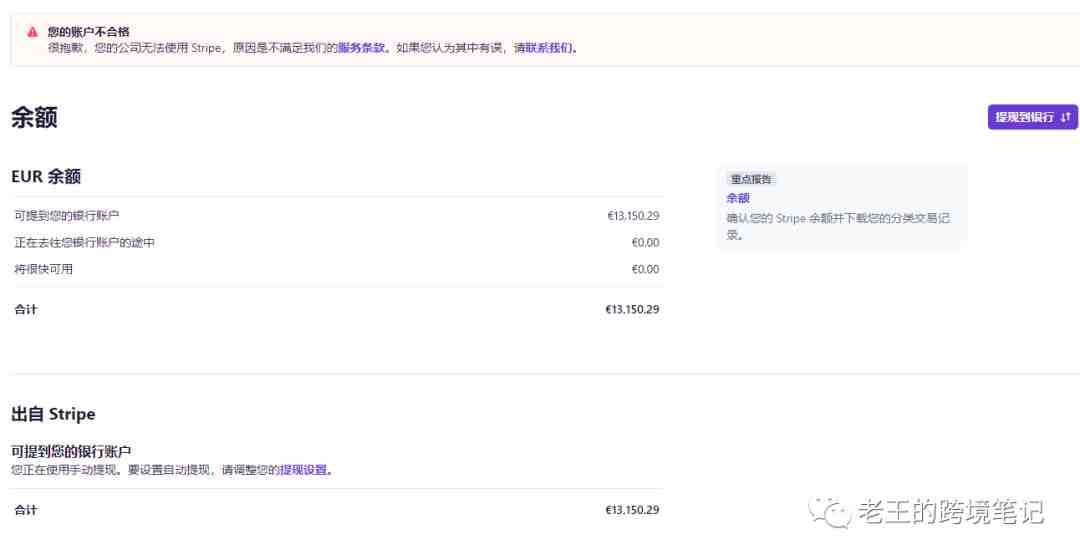Select the EUR 余额 section heading
The width and height of the screenshot is (1080, 560).
(x=46, y=176)
